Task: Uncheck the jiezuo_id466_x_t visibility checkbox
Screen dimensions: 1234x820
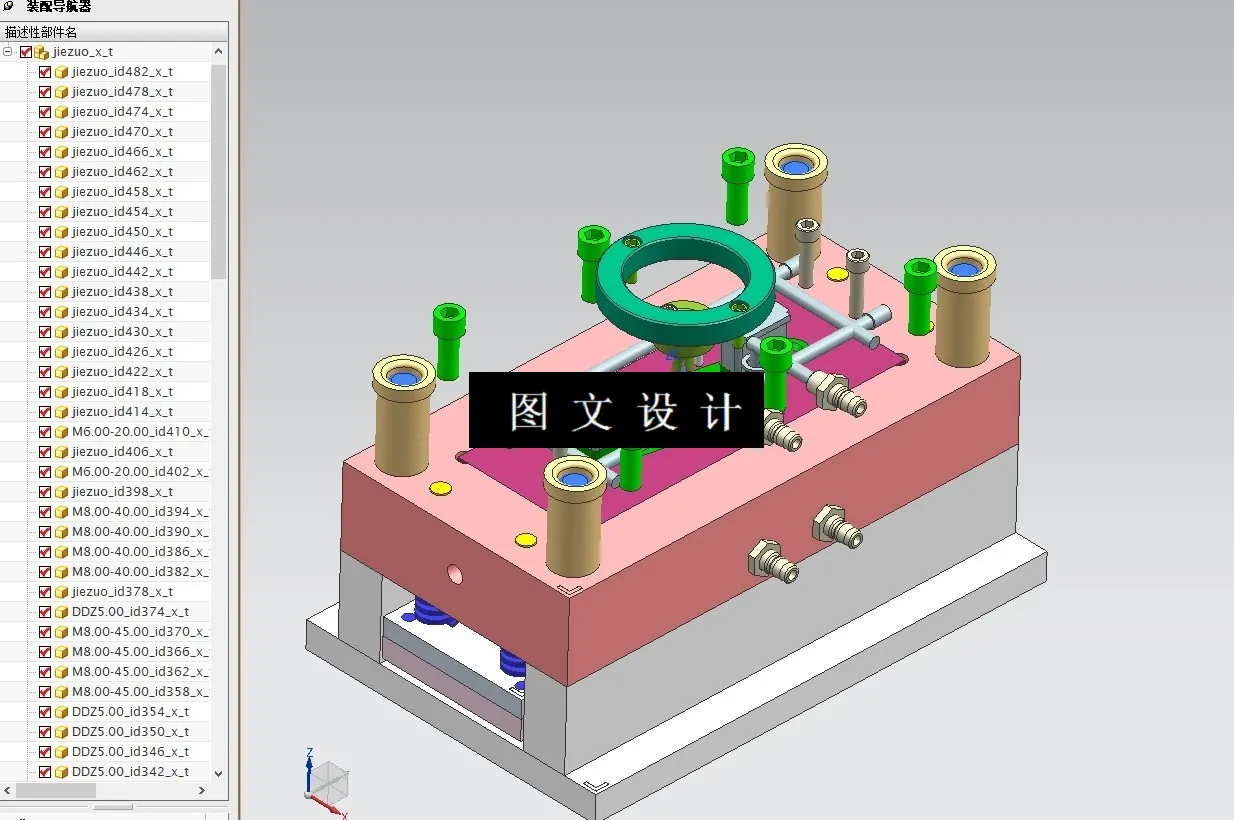Action: tap(45, 151)
